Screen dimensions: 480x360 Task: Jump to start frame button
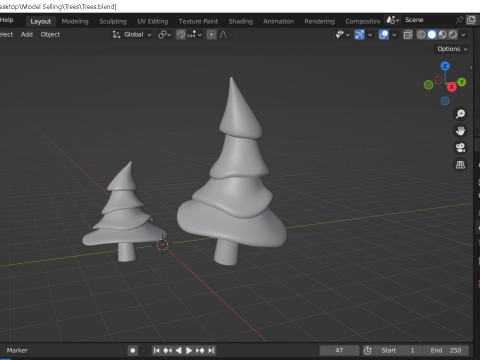click(x=156, y=350)
